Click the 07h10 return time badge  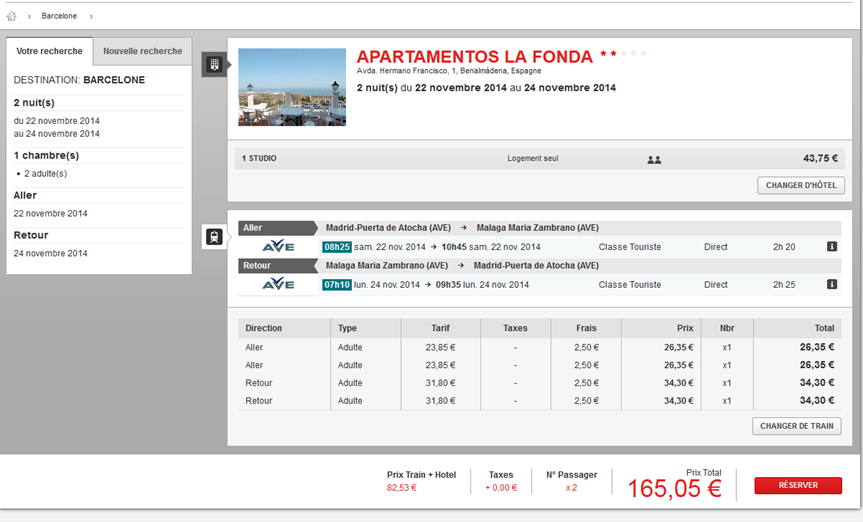(x=336, y=285)
